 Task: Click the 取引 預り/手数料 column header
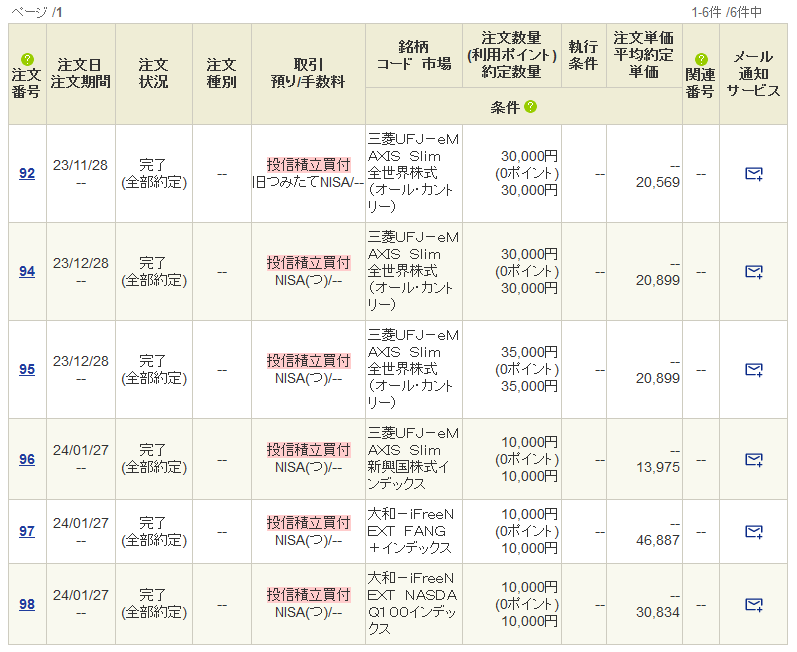[x=308, y=73]
